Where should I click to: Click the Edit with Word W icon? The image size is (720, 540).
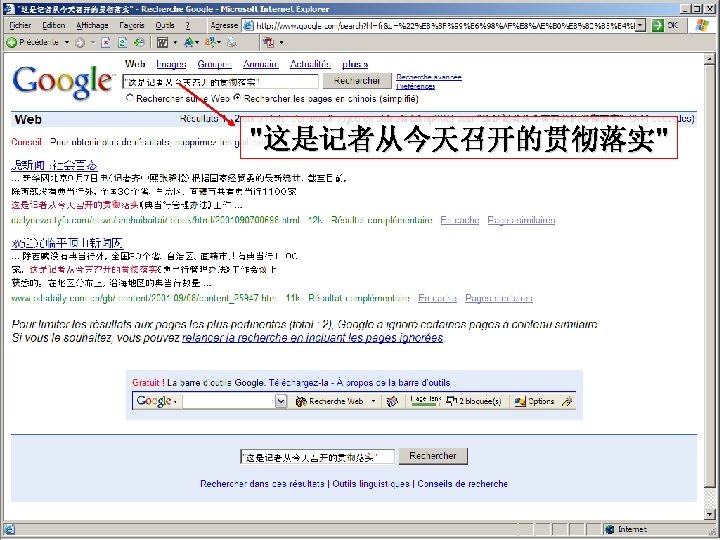click(162, 43)
